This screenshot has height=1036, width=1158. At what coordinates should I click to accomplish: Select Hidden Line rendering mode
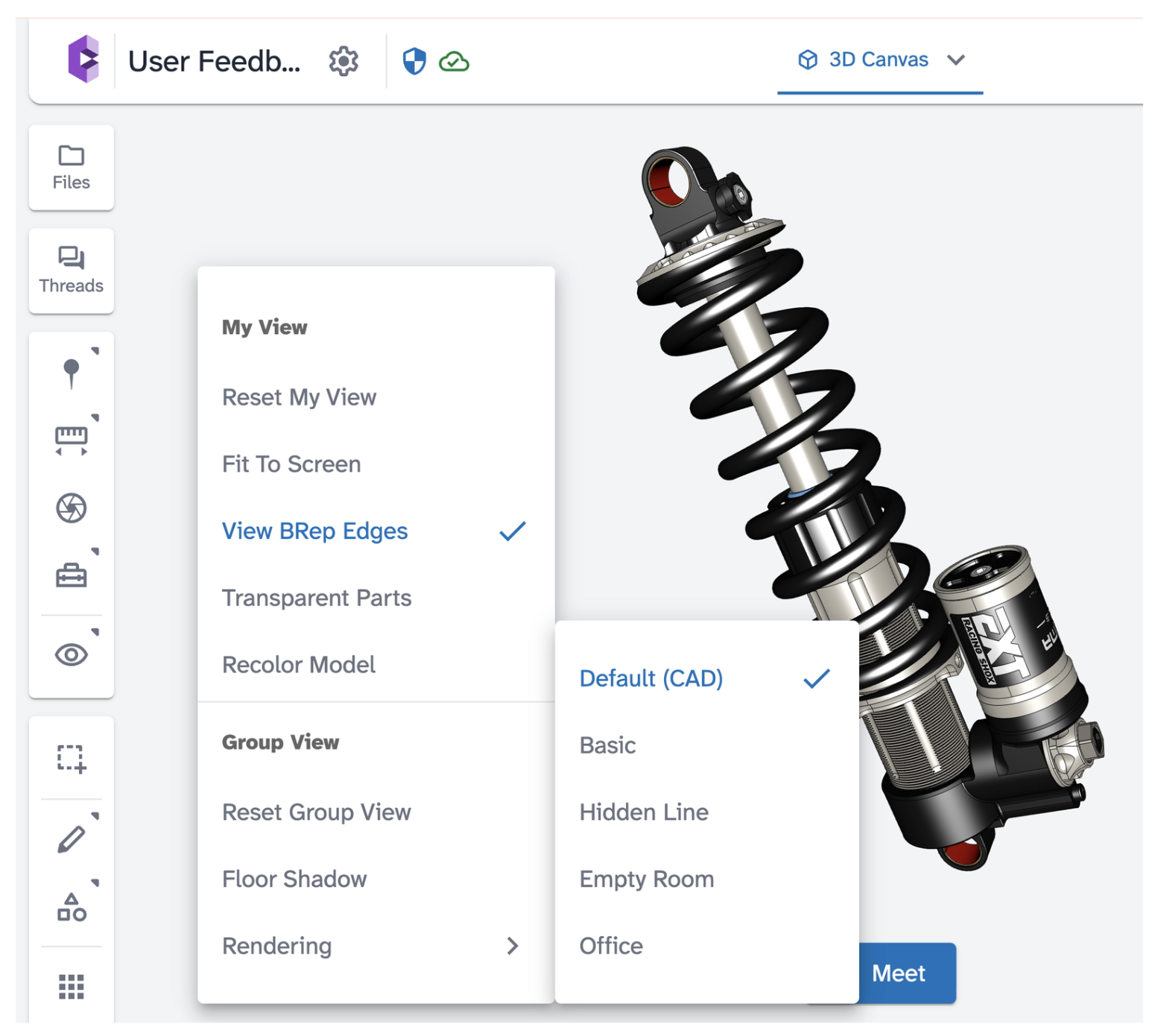click(x=706, y=812)
